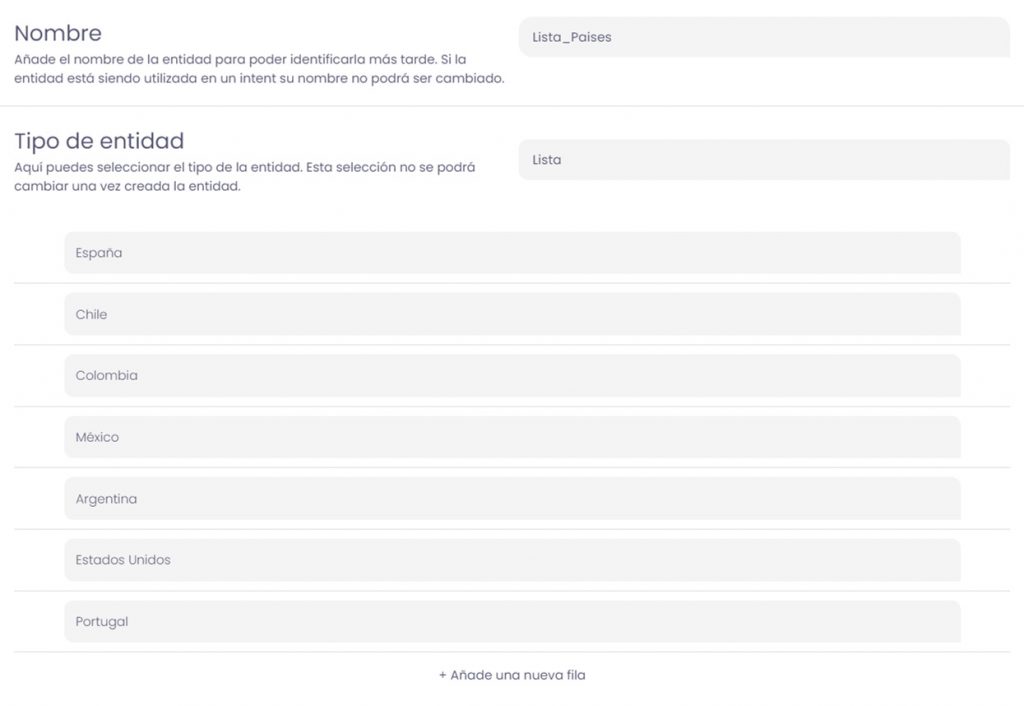Click the separator between España and Chile rows

click(x=512, y=284)
